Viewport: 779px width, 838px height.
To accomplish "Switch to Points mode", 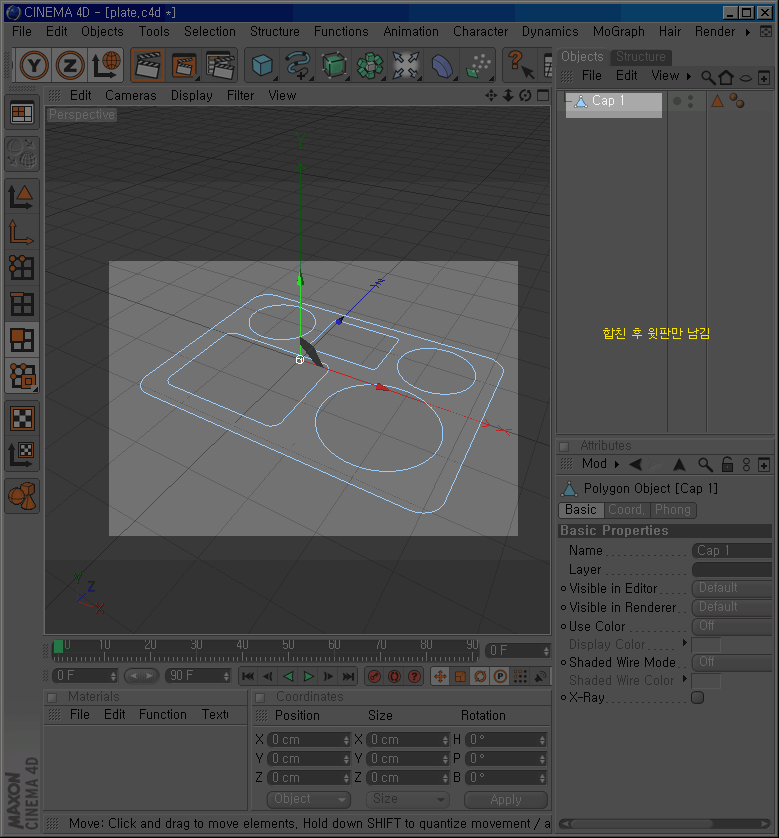I will [x=22, y=267].
